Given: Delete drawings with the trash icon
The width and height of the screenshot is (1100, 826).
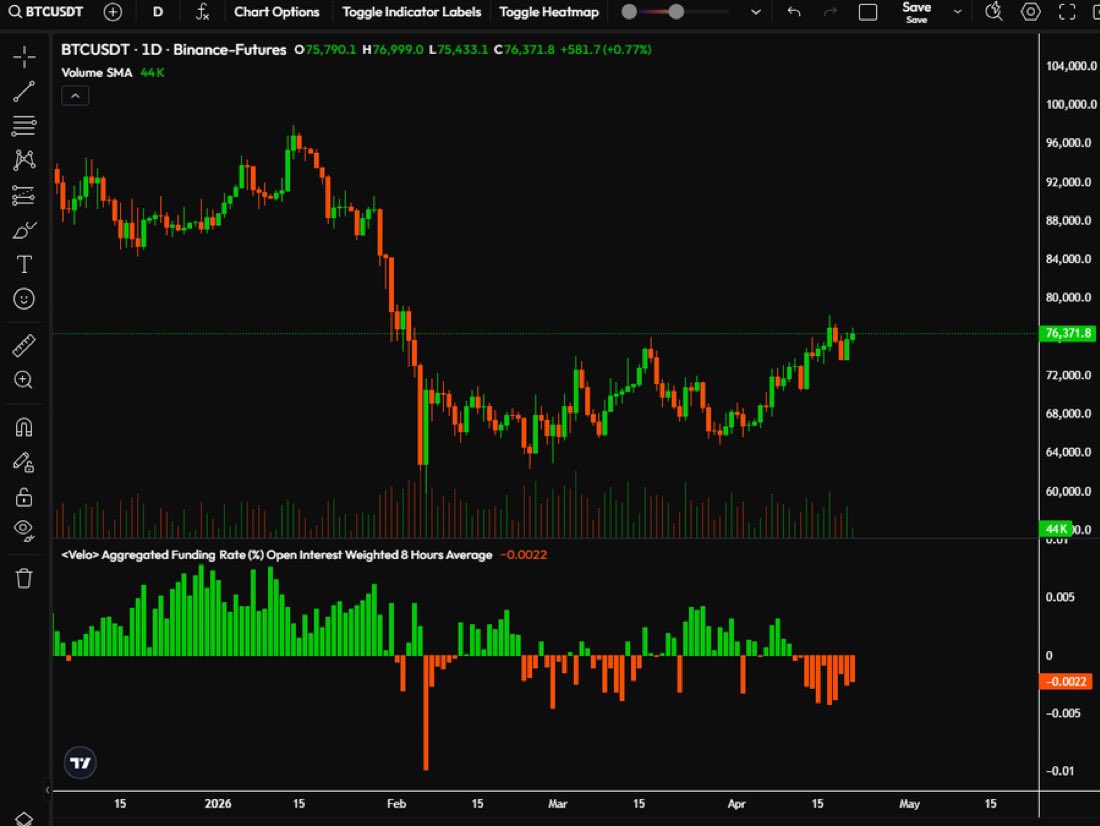Looking at the screenshot, I should pyautogui.click(x=24, y=578).
